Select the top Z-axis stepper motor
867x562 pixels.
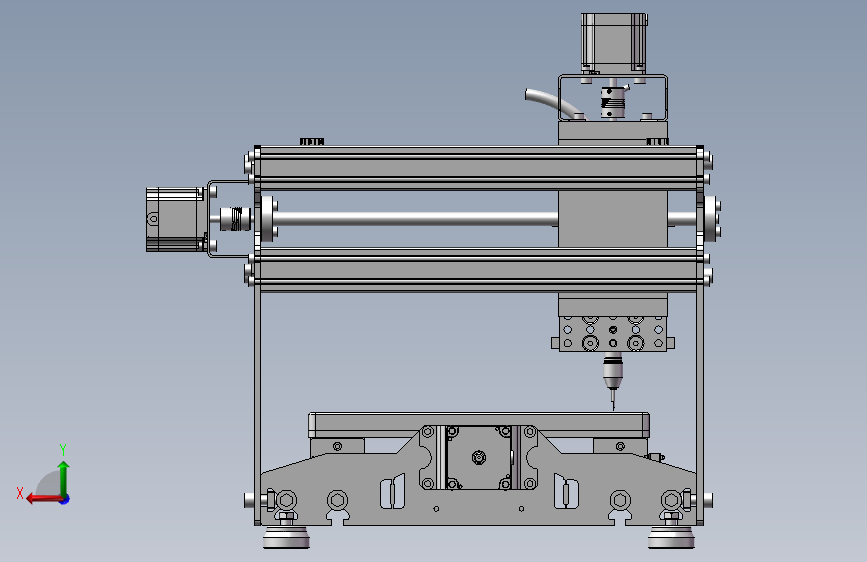614,43
